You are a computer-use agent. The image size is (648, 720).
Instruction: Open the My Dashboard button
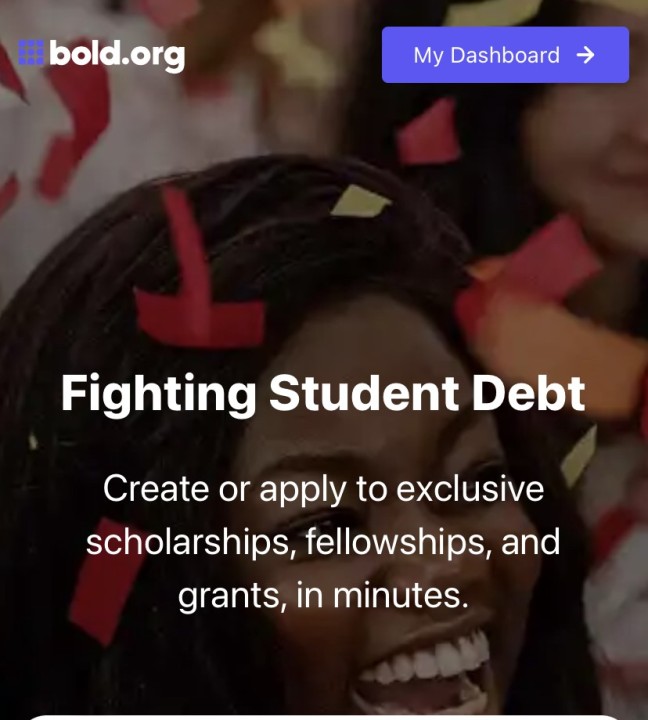coord(505,55)
